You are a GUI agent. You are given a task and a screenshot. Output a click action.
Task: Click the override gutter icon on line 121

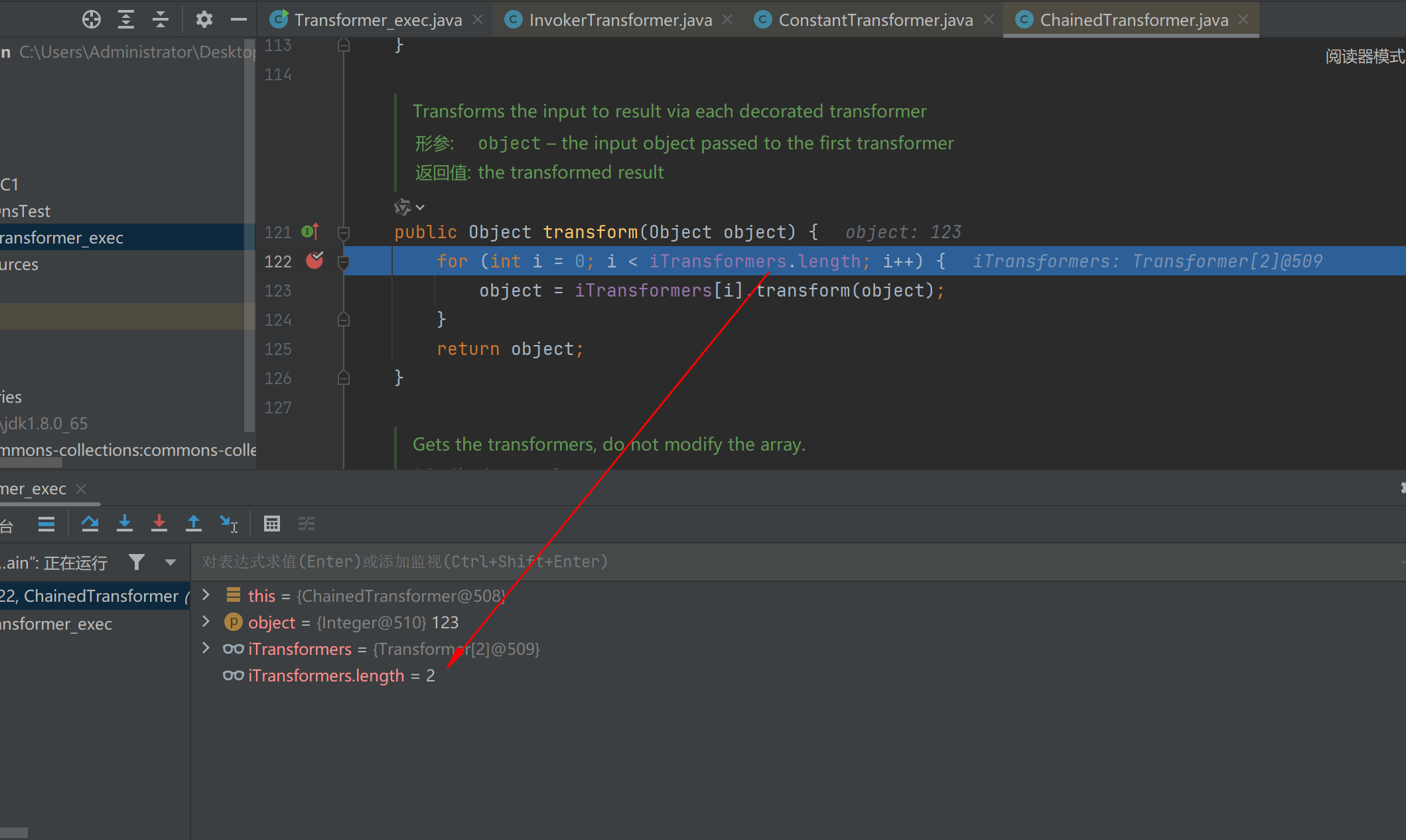(310, 232)
